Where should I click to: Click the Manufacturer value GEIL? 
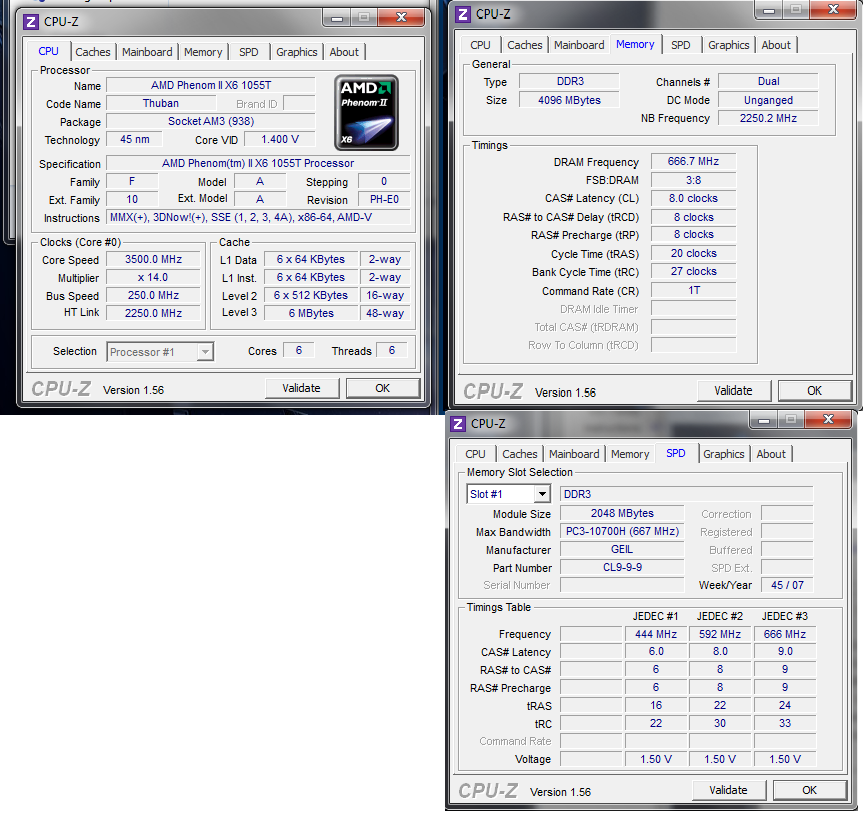point(622,549)
